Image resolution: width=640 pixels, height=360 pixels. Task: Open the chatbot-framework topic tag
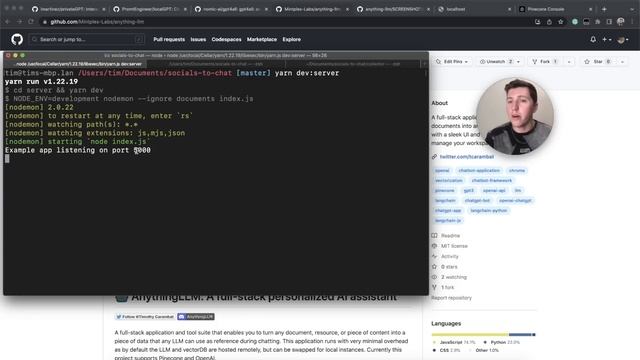(491, 180)
